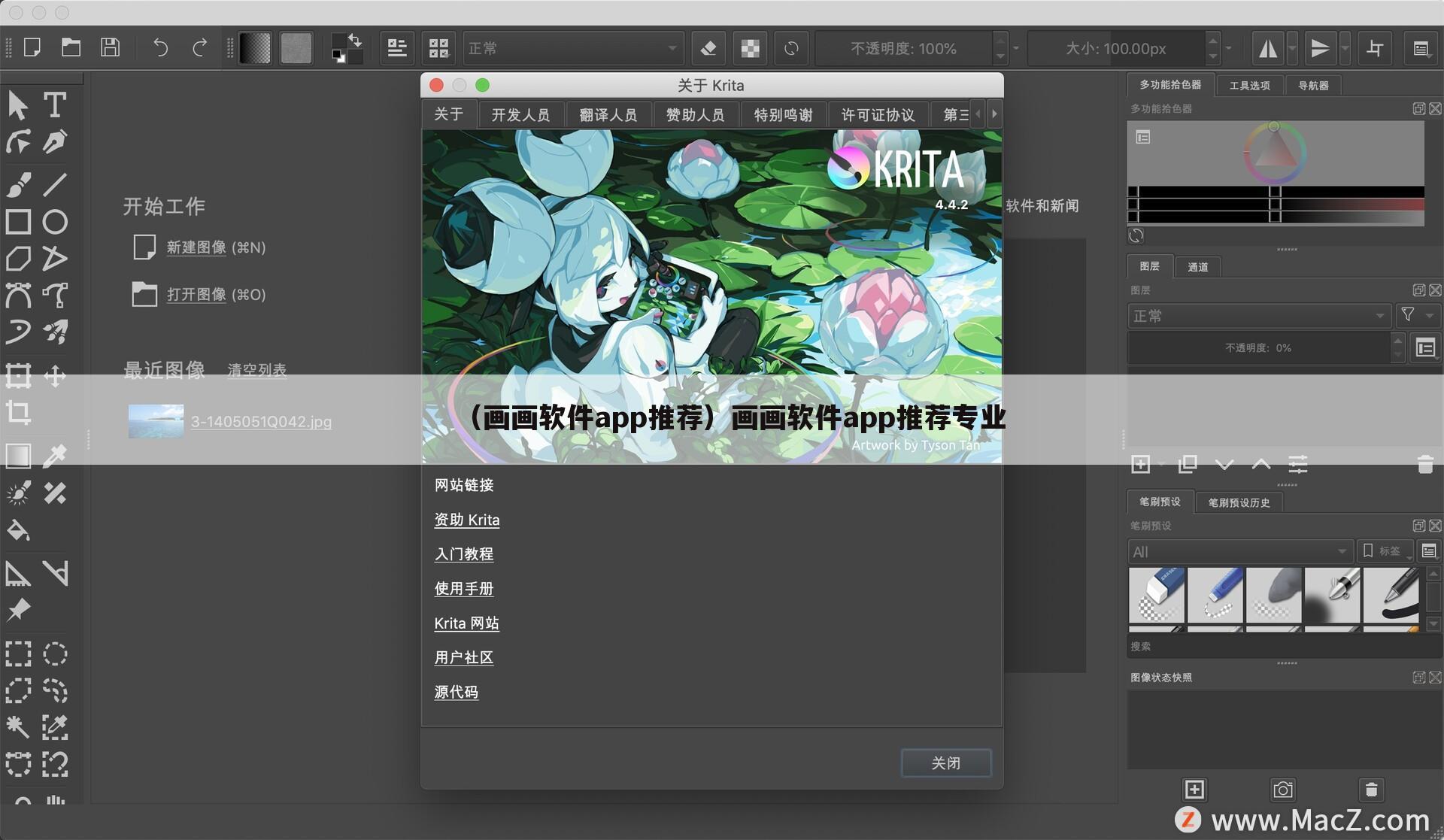This screenshot has height=840, width=1444.
Task: Open the brush presets grid icon
Action: point(438,48)
